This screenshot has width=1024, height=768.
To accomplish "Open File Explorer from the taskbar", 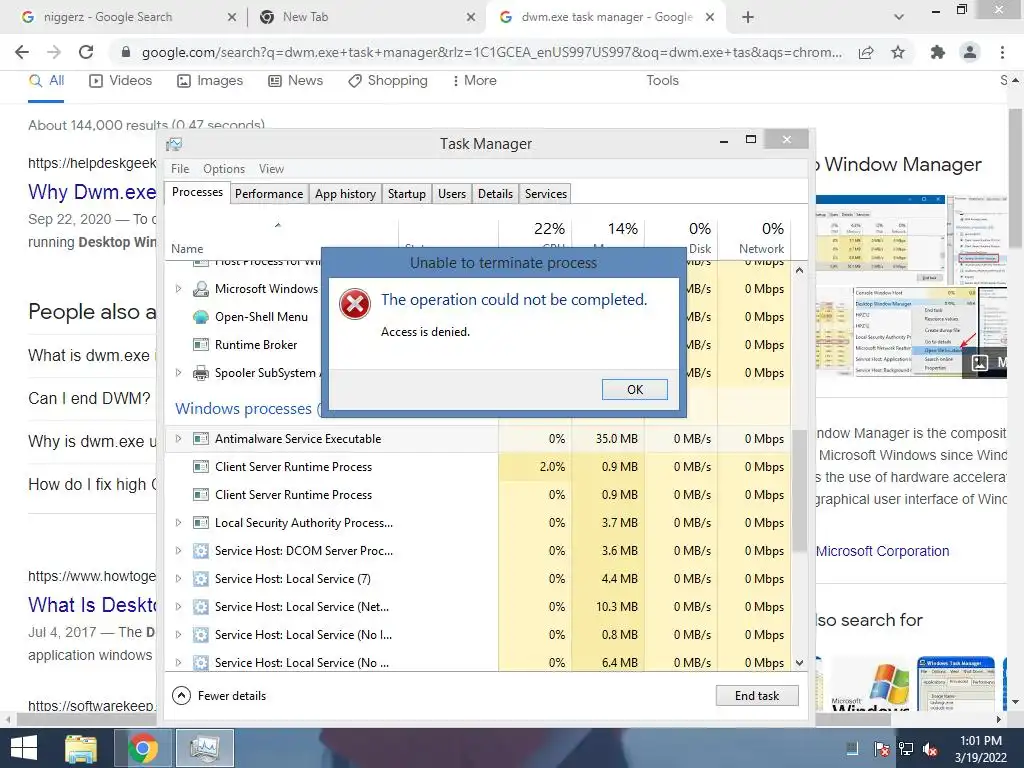I will [81, 748].
